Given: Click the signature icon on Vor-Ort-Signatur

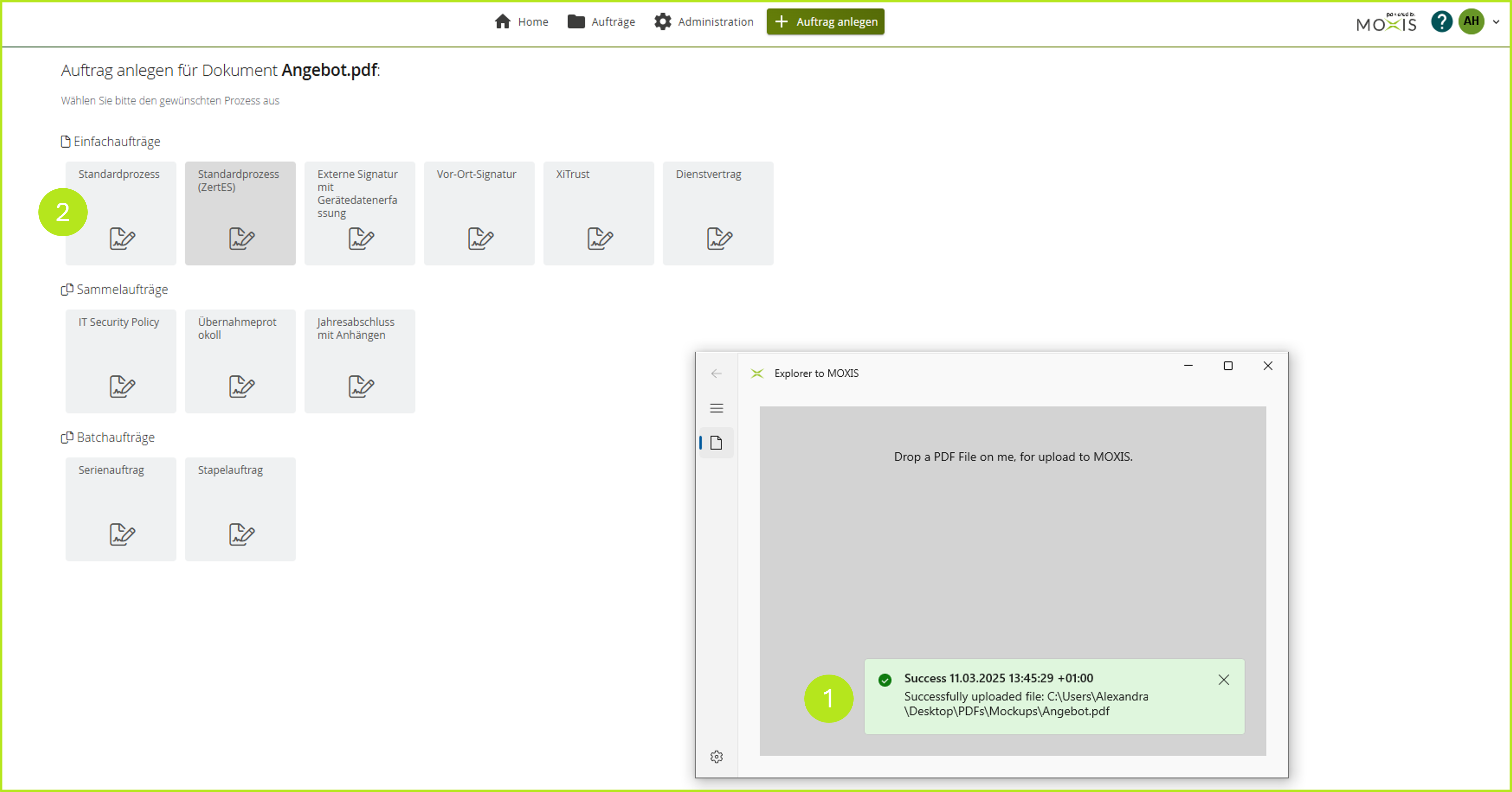Looking at the screenshot, I should tap(480, 238).
